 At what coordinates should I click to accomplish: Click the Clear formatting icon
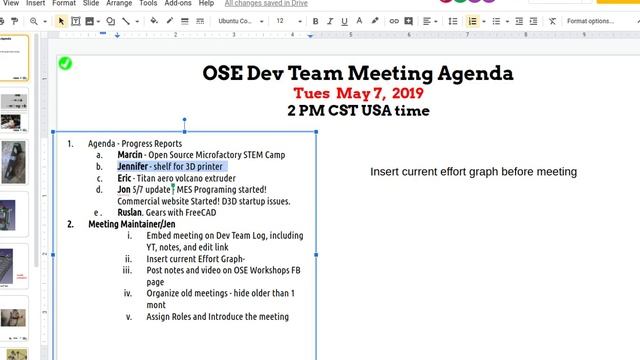pyautogui.click(x=552, y=21)
